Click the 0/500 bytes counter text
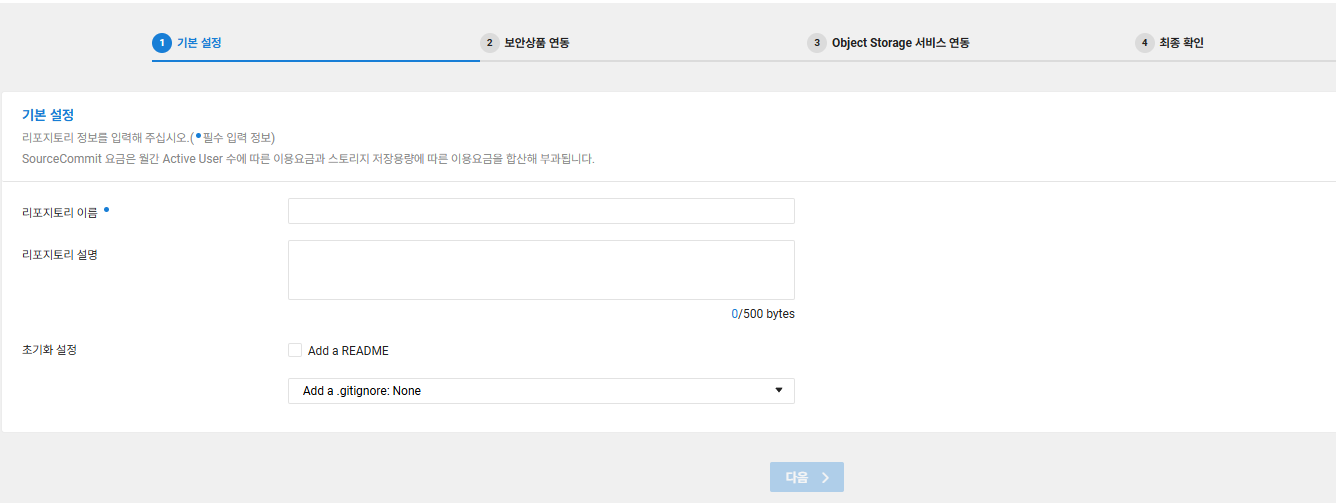 pyautogui.click(x=763, y=314)
